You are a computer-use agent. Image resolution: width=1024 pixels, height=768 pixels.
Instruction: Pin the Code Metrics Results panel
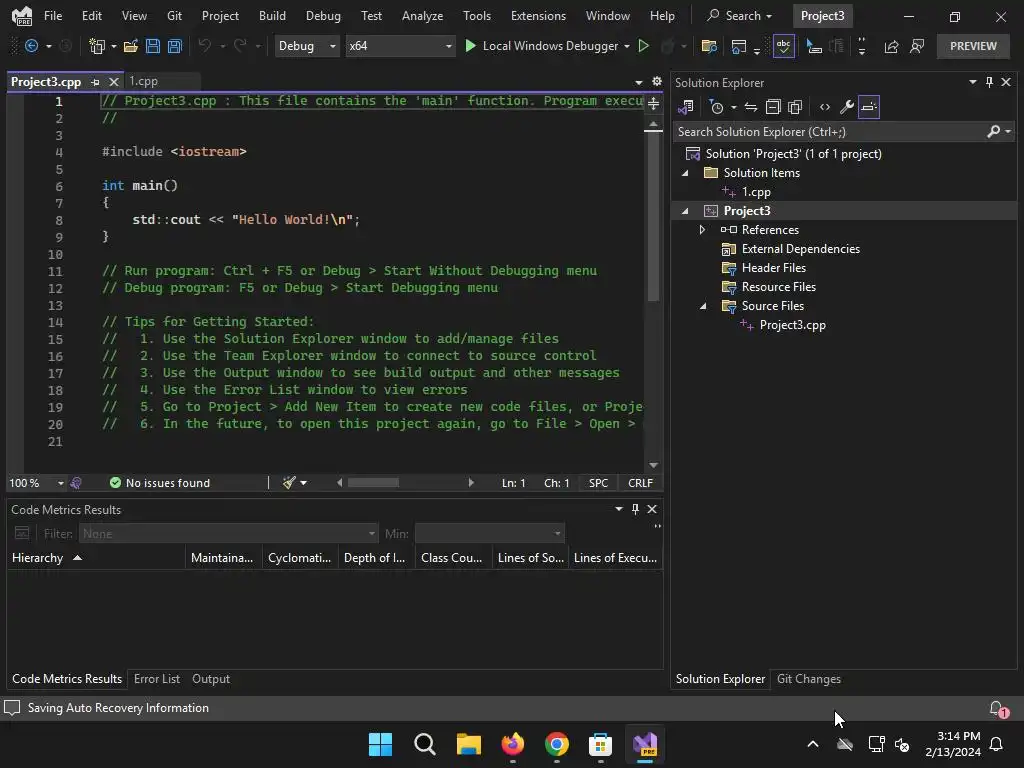[635, 509]
